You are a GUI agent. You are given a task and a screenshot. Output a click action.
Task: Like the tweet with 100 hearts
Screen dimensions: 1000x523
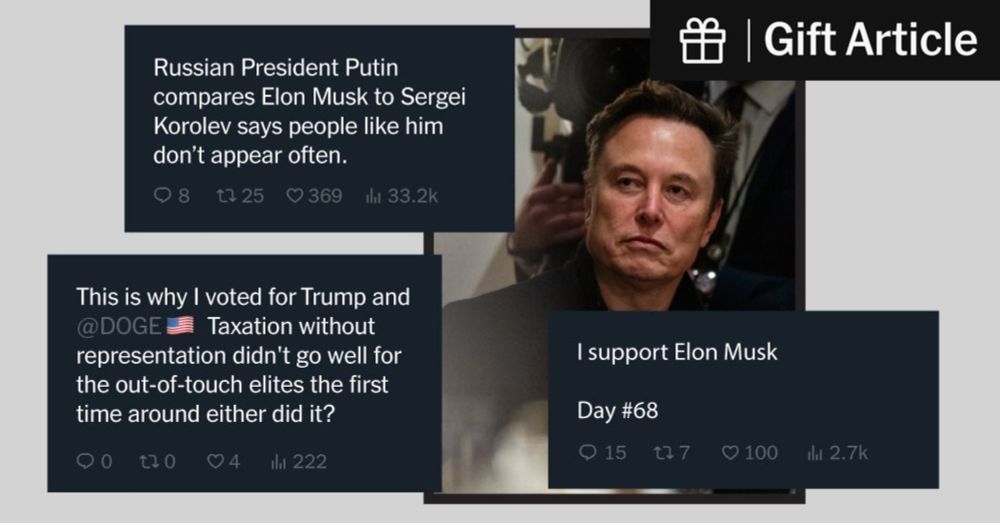point(730,452)
